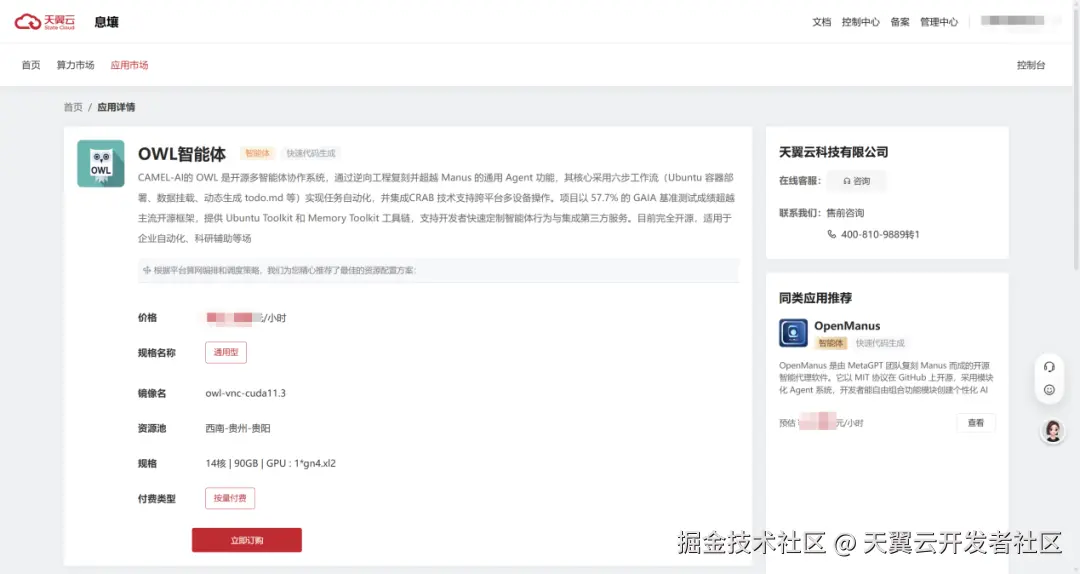Click the 同类应用推荐 heading
This screenshot has height=574, width=1080.
(x=816, y=298)
